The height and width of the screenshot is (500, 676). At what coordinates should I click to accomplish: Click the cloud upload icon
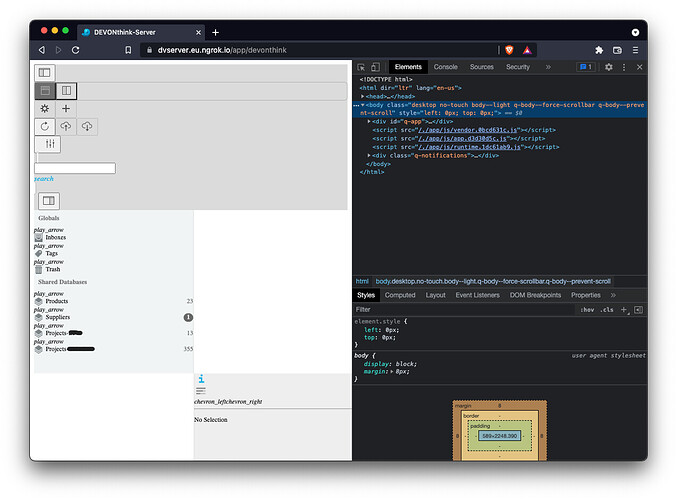tap(66, 126)
